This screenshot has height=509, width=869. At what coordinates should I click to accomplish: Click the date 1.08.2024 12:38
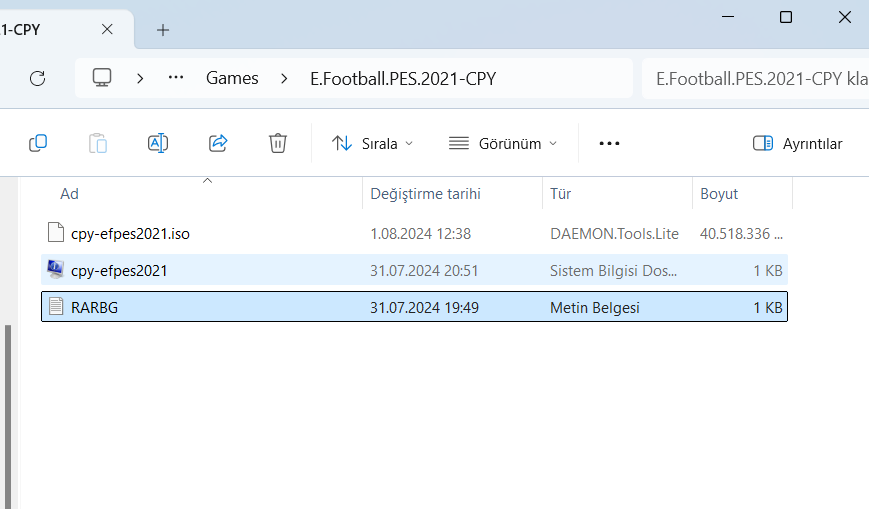[x=420, y=233]
